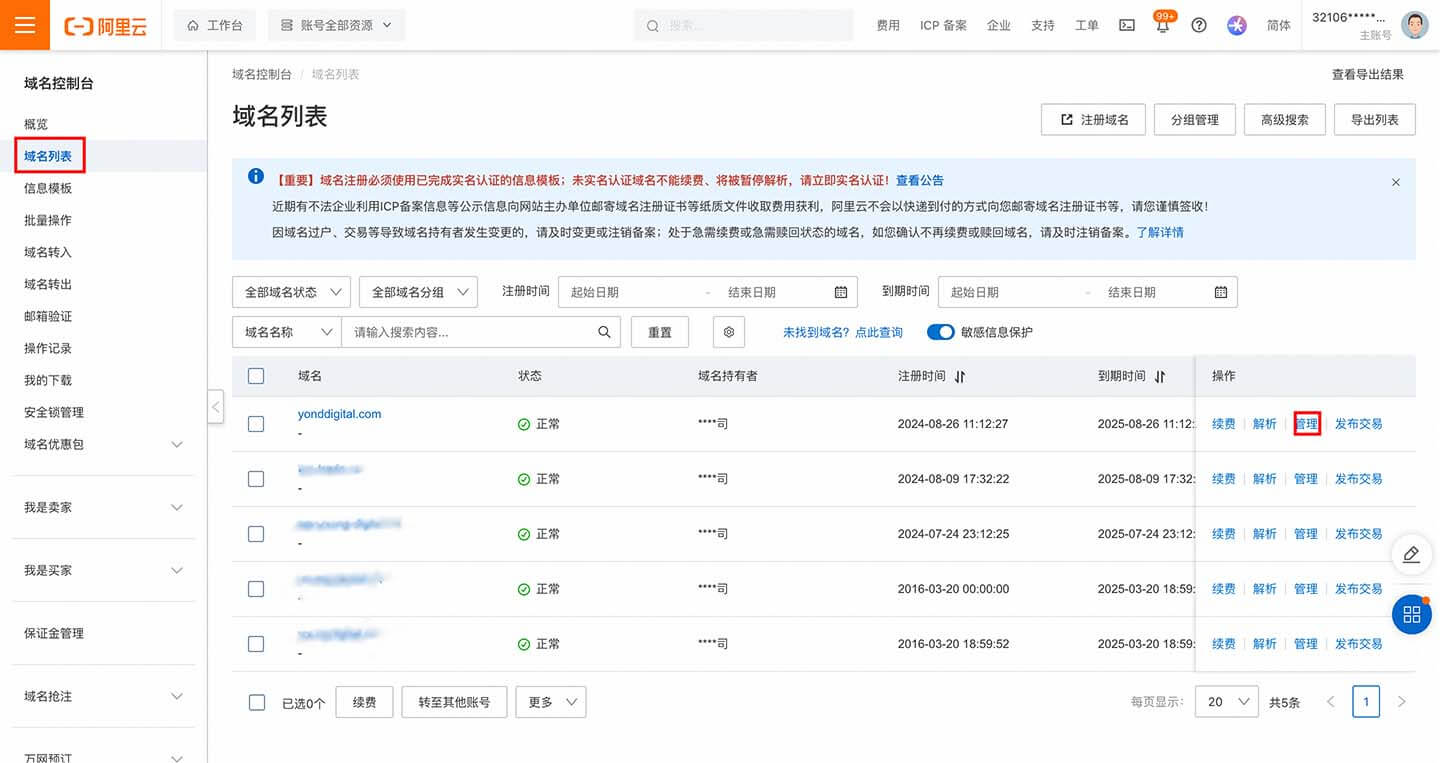Check the row registered 2024-08-09 17:32:22

256,479
